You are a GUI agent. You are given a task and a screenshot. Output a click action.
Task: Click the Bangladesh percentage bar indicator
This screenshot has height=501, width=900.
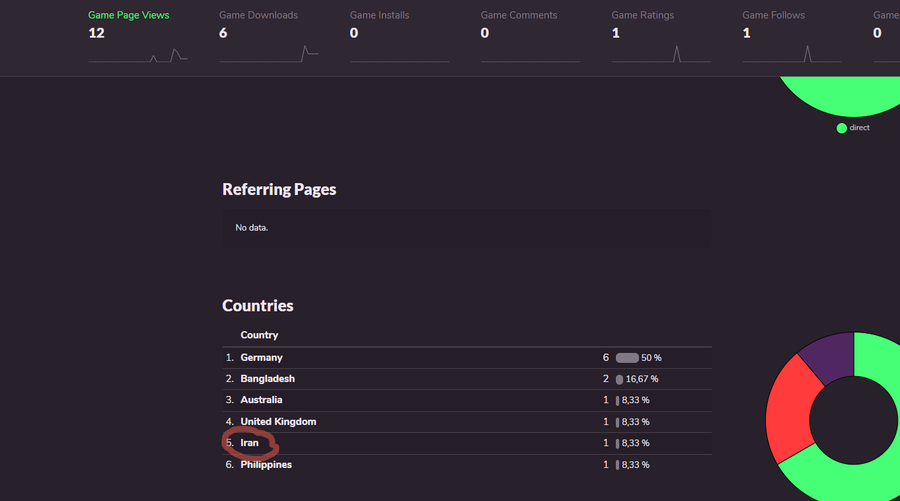(x=620, y=380)
